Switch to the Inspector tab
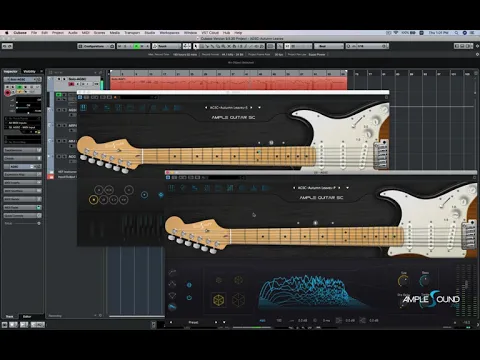This screenshot has width=480, height=360. (x=11, y=71)
